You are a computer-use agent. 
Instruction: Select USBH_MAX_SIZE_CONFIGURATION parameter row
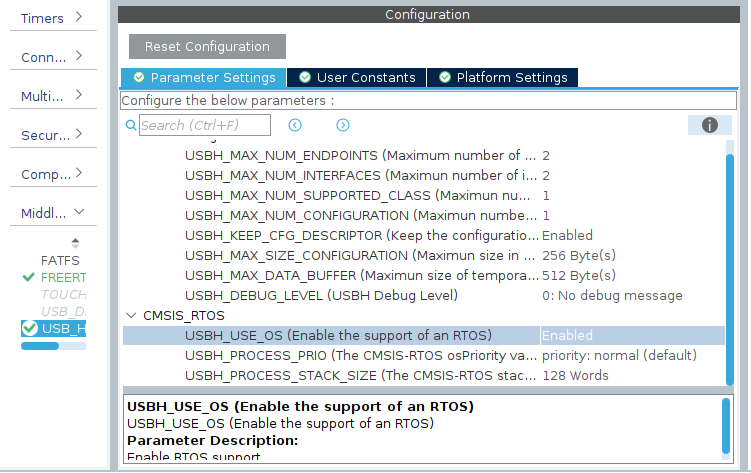pyautogui.click(x=423, y=256)
